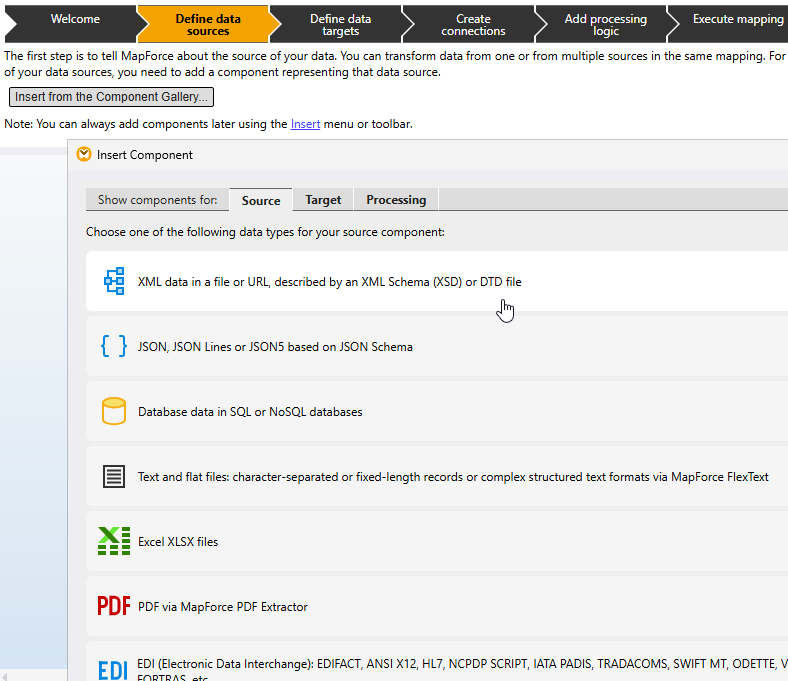Open the Add processing logic step

605,25
